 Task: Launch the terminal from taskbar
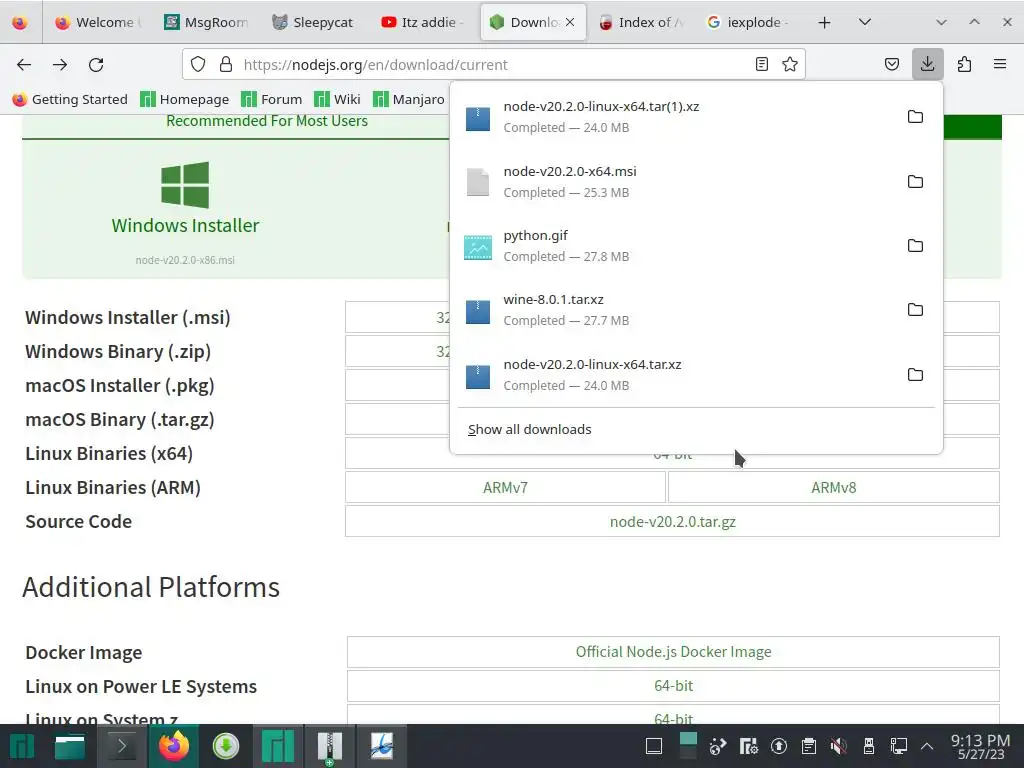pos(121,746)
